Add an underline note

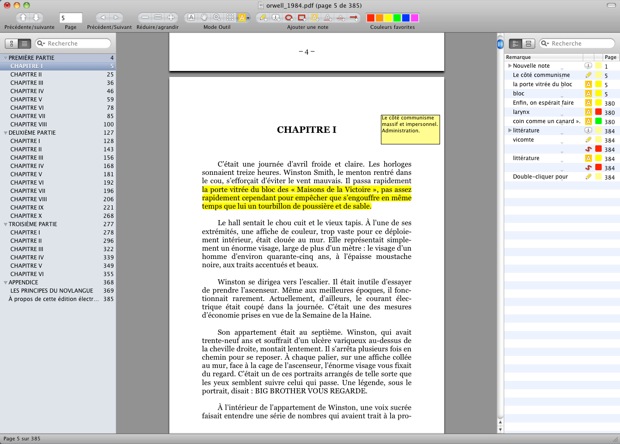[327, 17]
